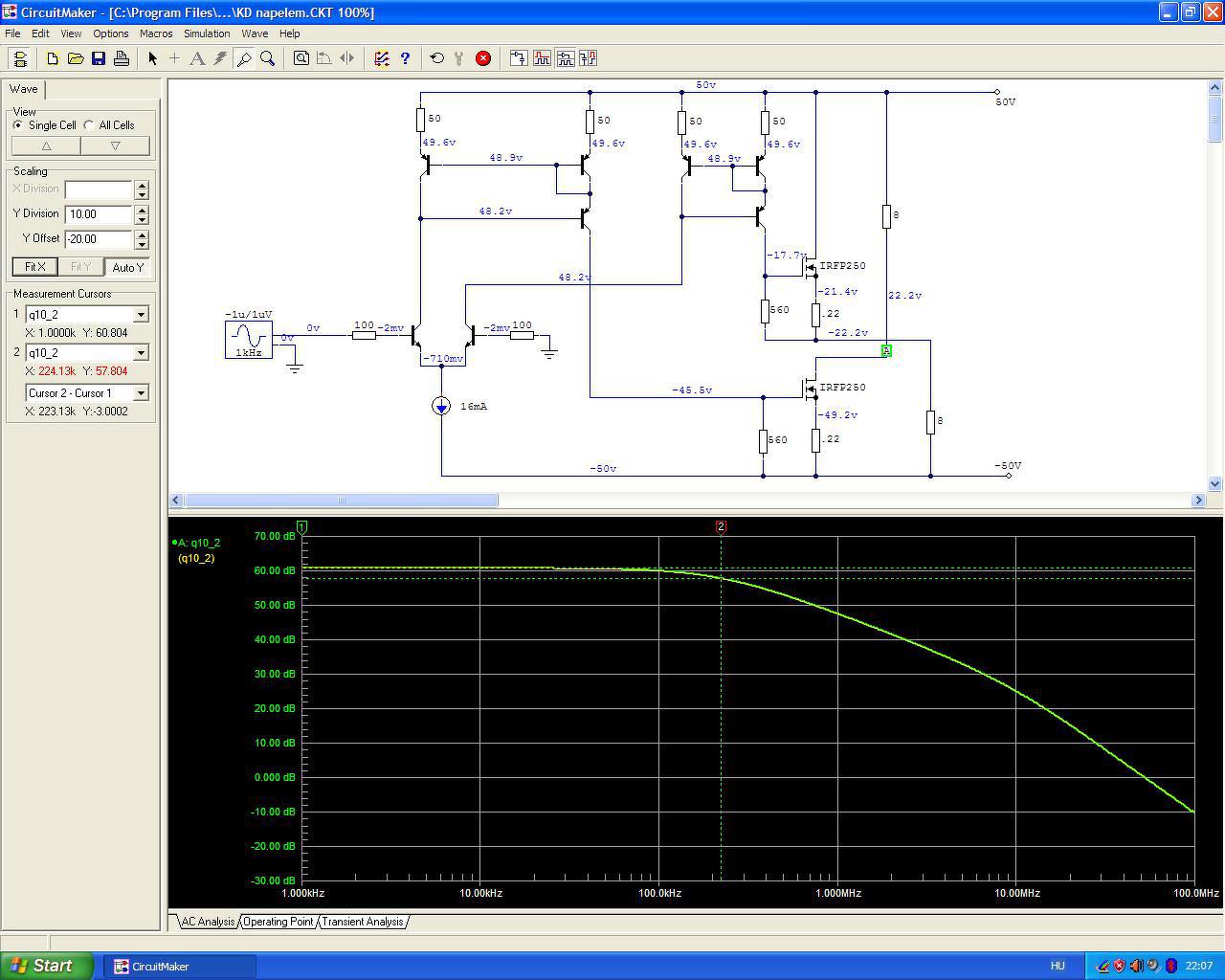
Task: Click the Open folder toolbar icon
Action: click(x=76, y=58)
